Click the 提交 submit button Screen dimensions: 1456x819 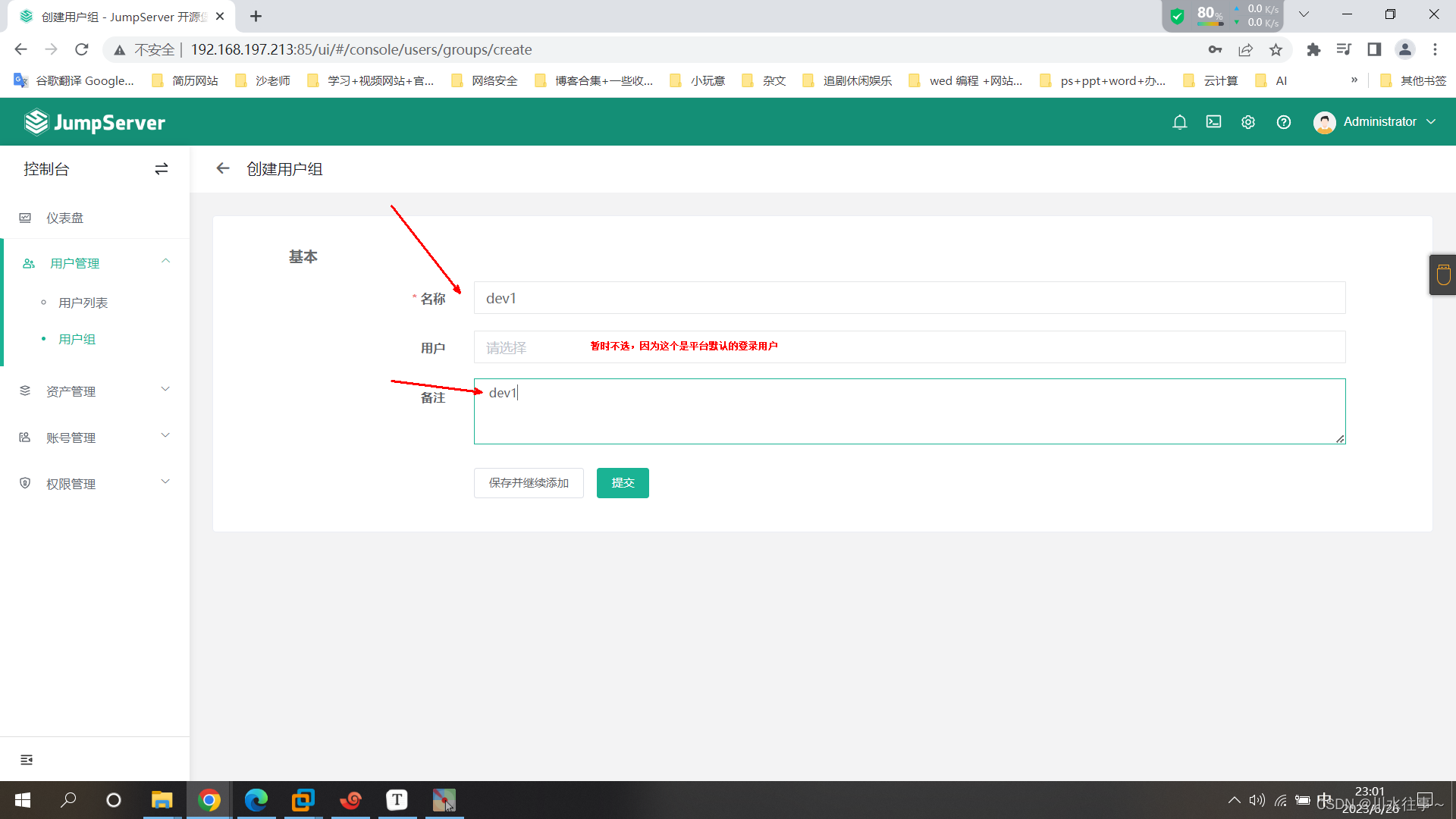click(622, 483)
